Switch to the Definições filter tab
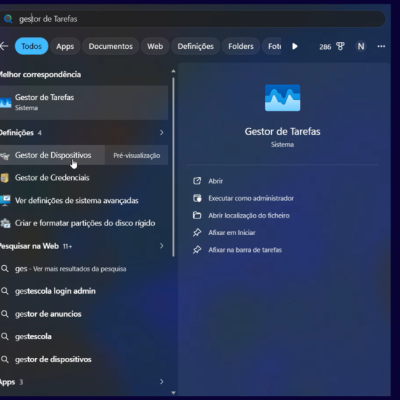Viewport: 400px width, 400px height. 195,46
